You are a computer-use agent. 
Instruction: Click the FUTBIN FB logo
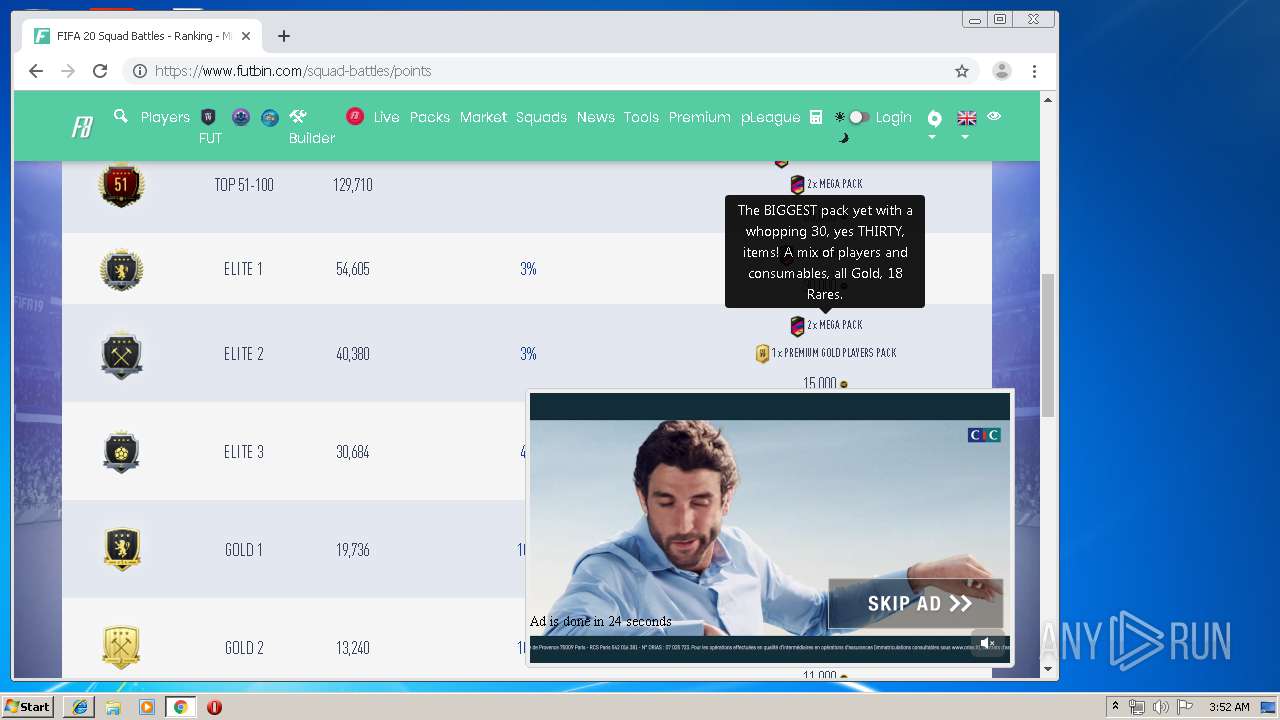click(x=82, y=128)
